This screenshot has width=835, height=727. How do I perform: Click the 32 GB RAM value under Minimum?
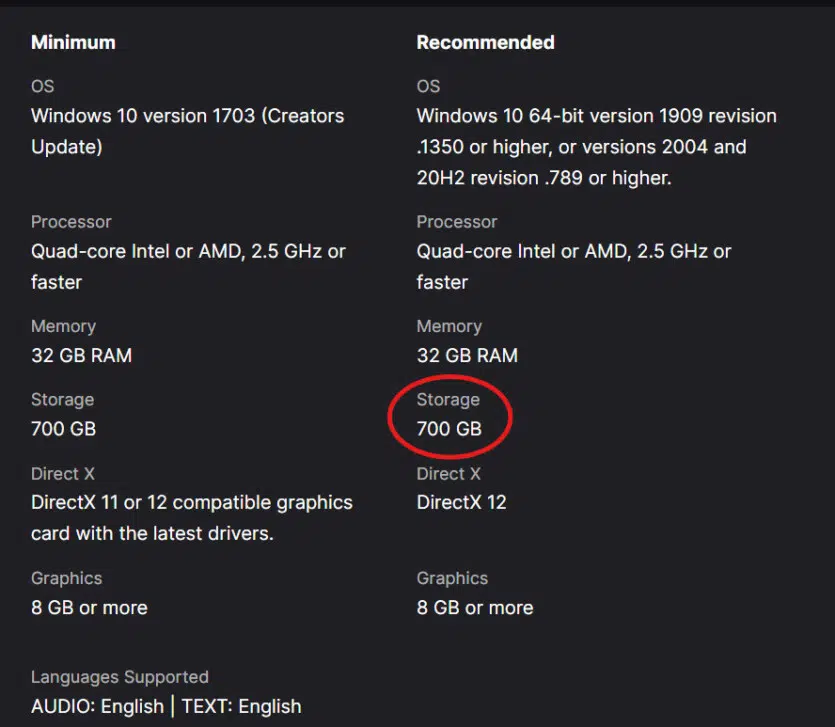click(x=81, y=356)
